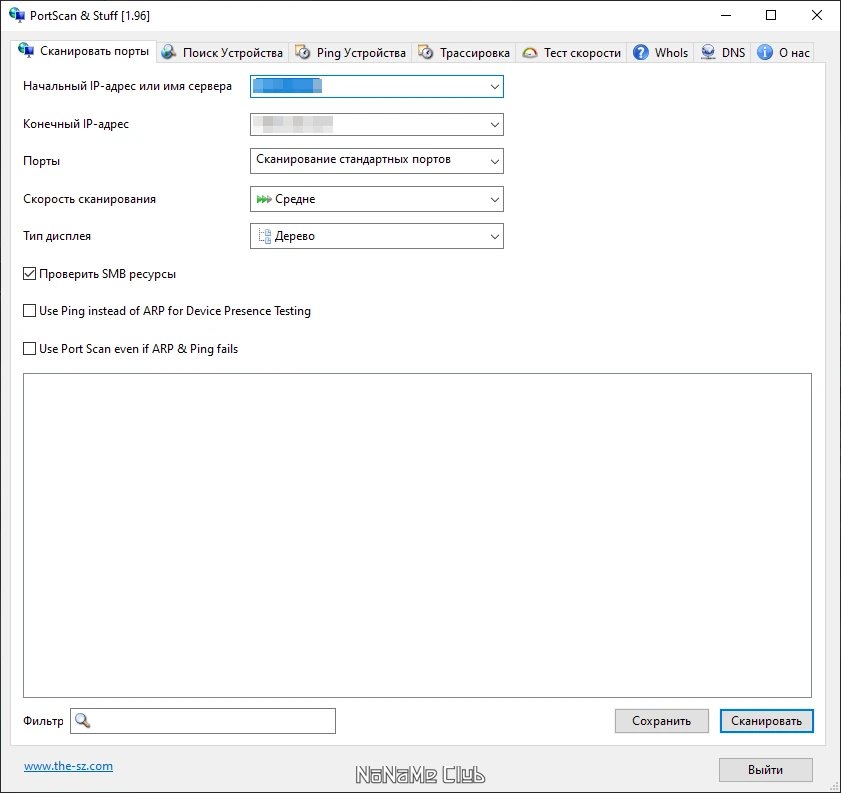Expand the Конечный IP-адрес dropdown
Screen dimensions: 841x793
click(494, 124)
